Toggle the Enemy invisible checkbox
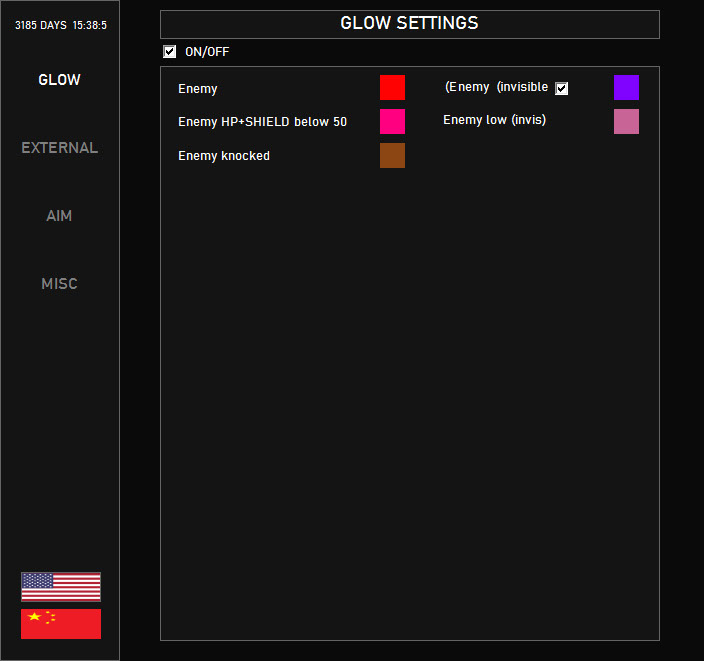704x661 pixels. tap(562, 88)
